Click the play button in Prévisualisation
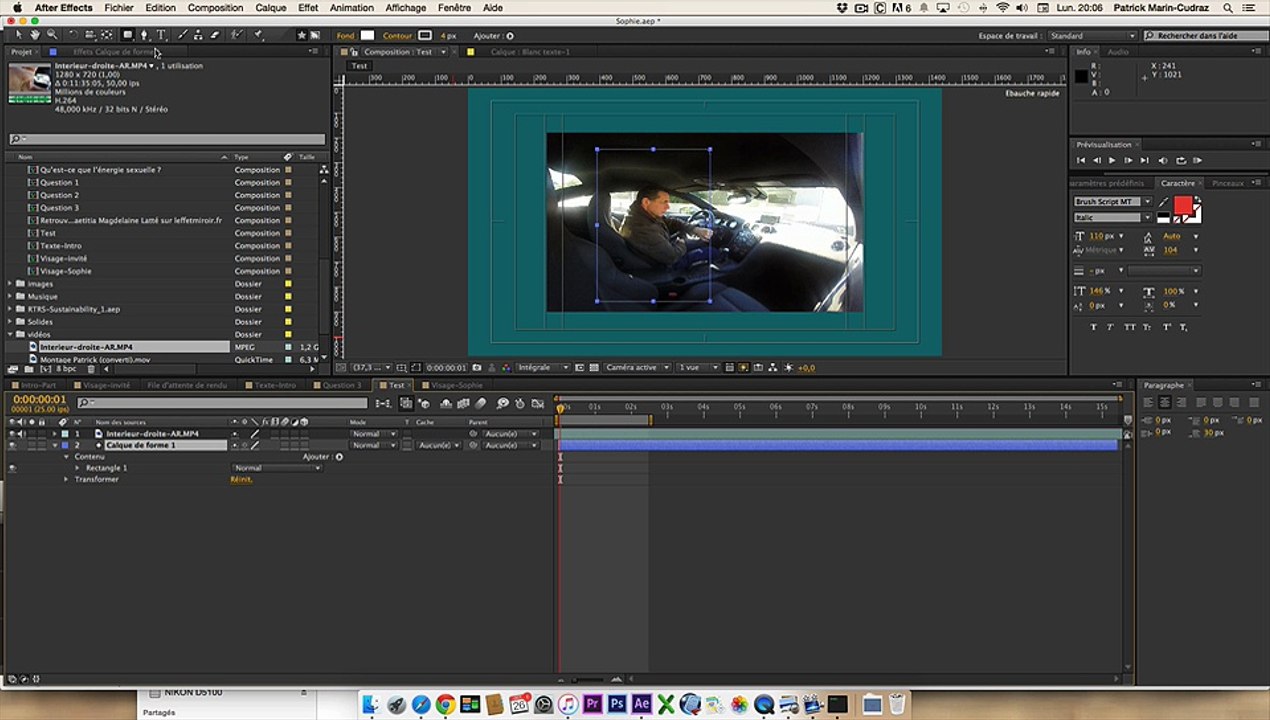 click(x=1112, y=160)
